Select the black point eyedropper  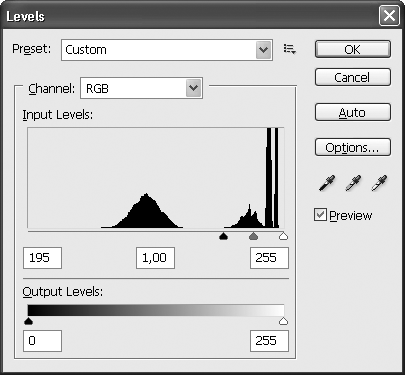(327, 183)
